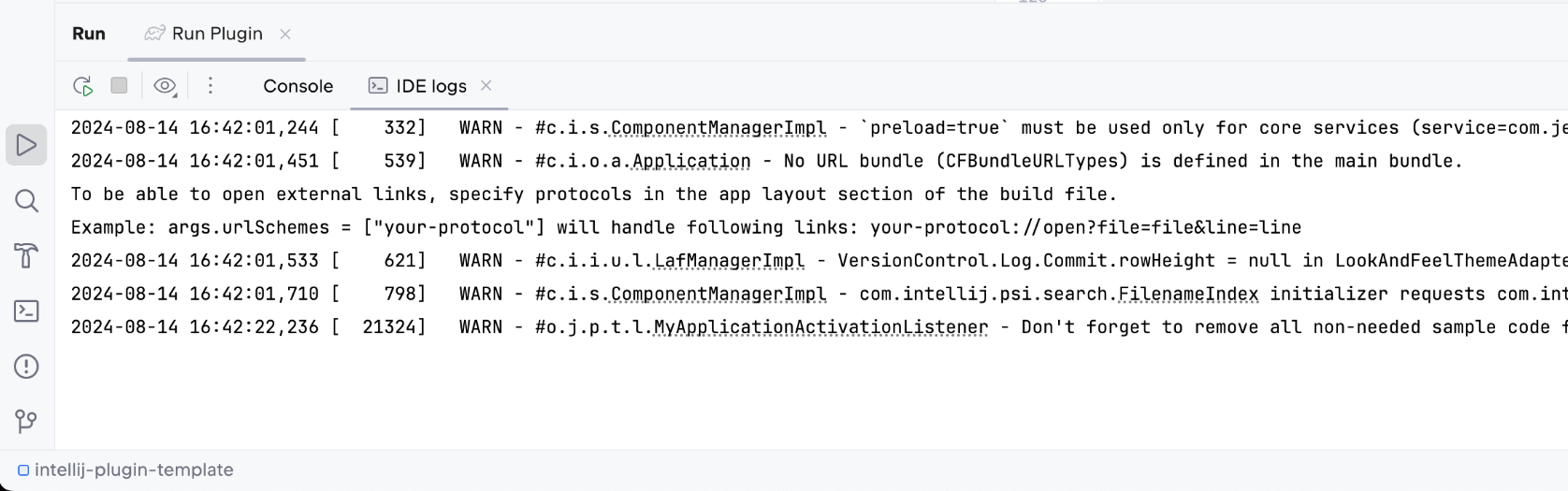Open the Find tool window icon
The height and width of the screenshot is (491, 1568).
(26, 200)
